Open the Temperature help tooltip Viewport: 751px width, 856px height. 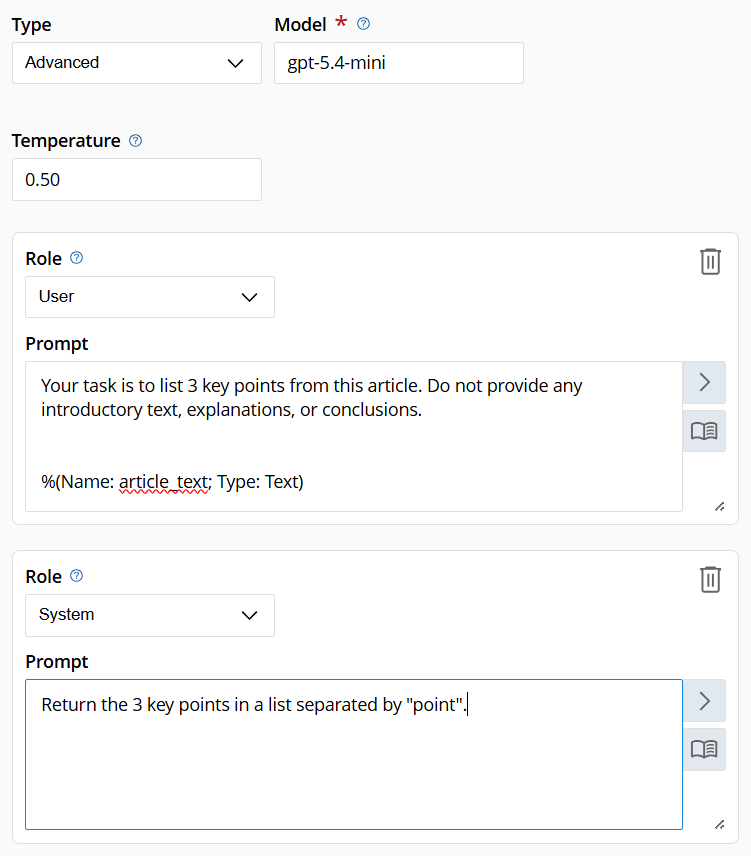[135, 141]
